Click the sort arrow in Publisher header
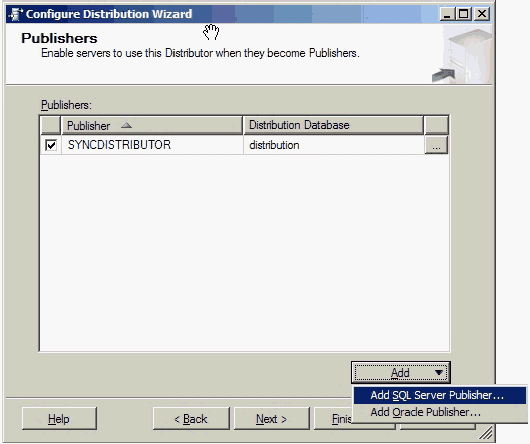The width and height of the screenshot is (530, 444). click(126, 125)
